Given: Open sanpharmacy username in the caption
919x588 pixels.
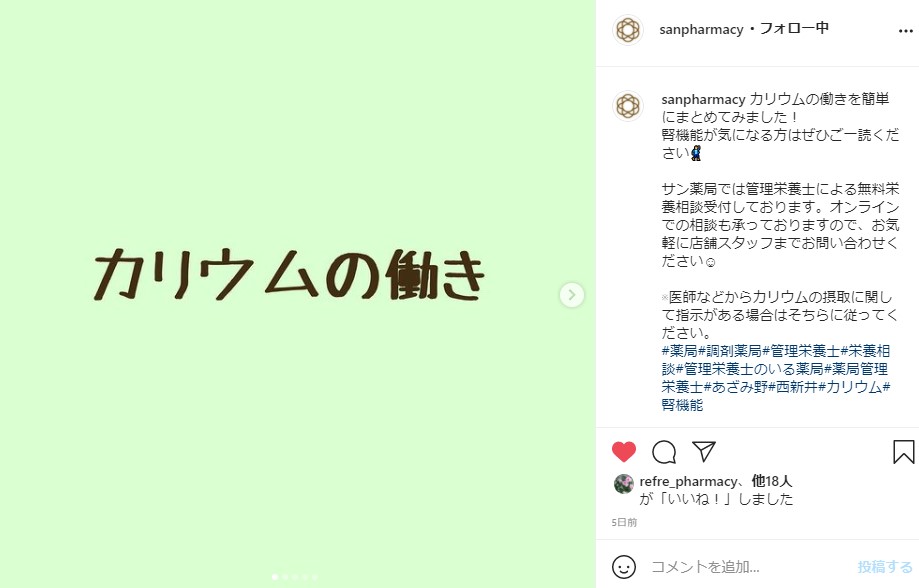Looking at the screenshot, I should 703,99.
